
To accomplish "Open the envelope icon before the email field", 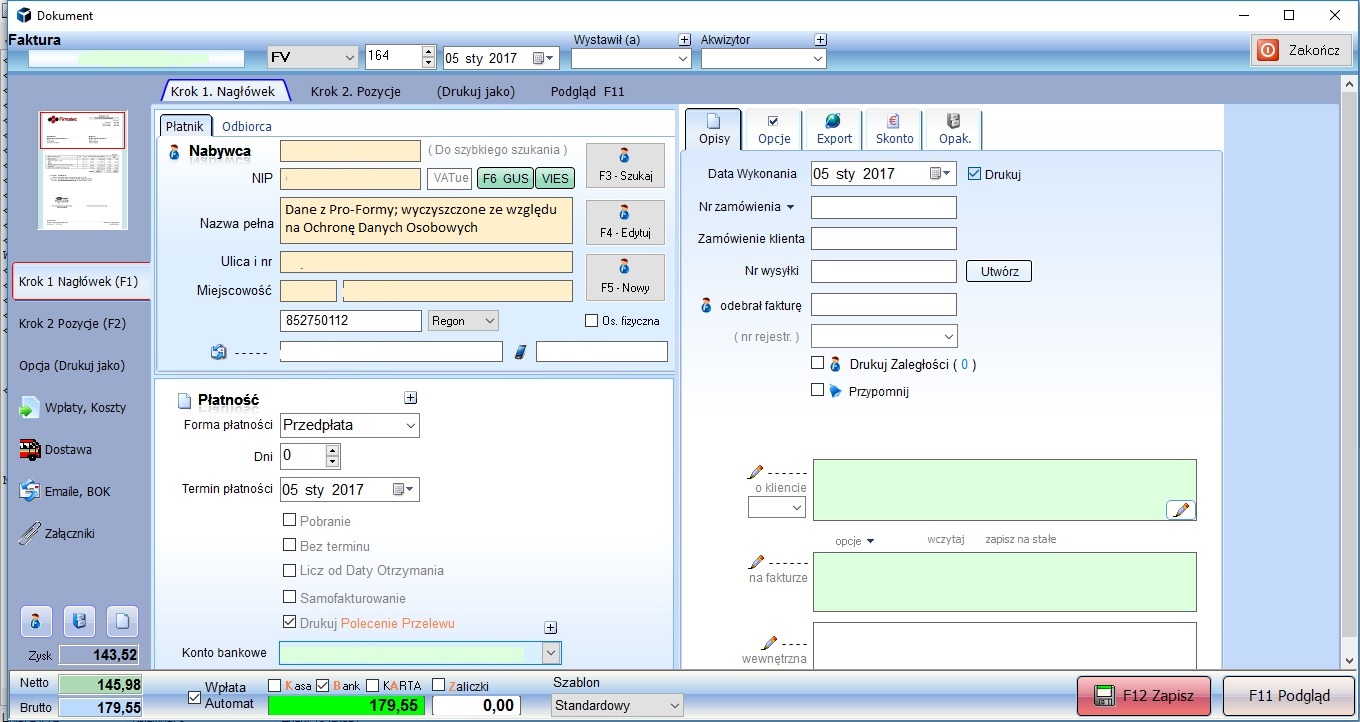I will (219, 352).
